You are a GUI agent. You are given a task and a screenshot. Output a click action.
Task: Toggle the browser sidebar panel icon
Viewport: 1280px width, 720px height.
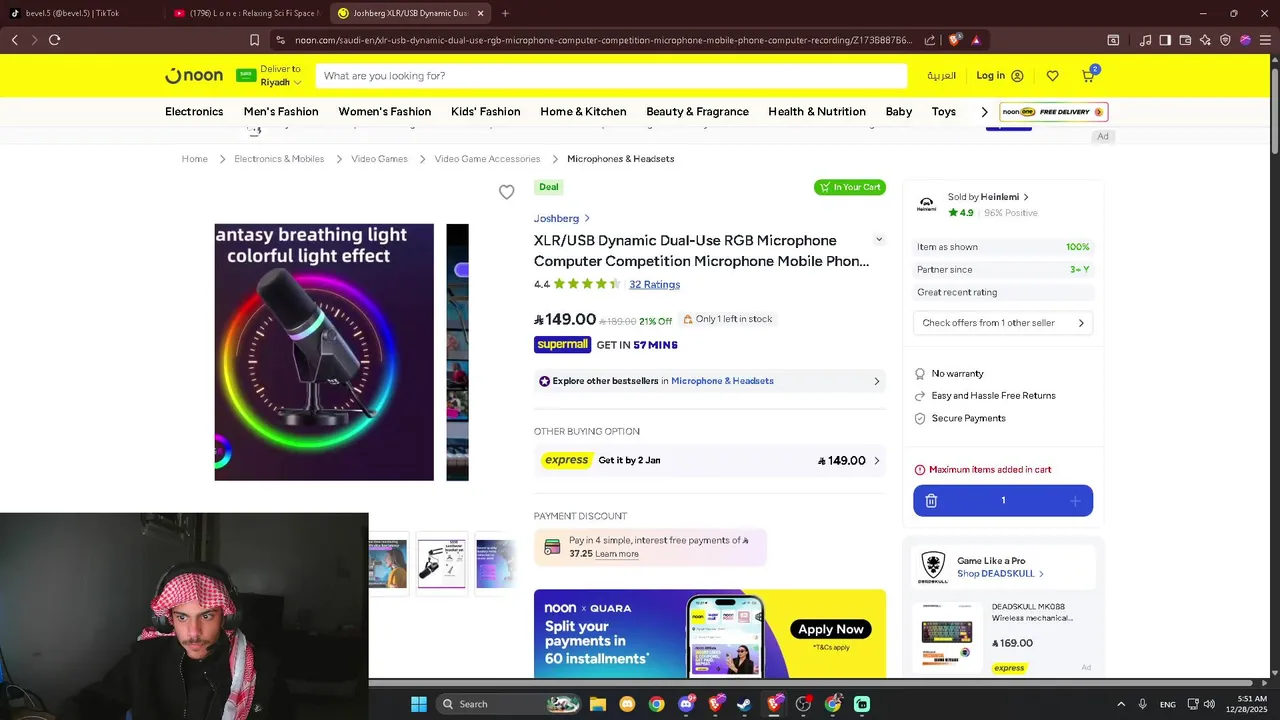1165,40
